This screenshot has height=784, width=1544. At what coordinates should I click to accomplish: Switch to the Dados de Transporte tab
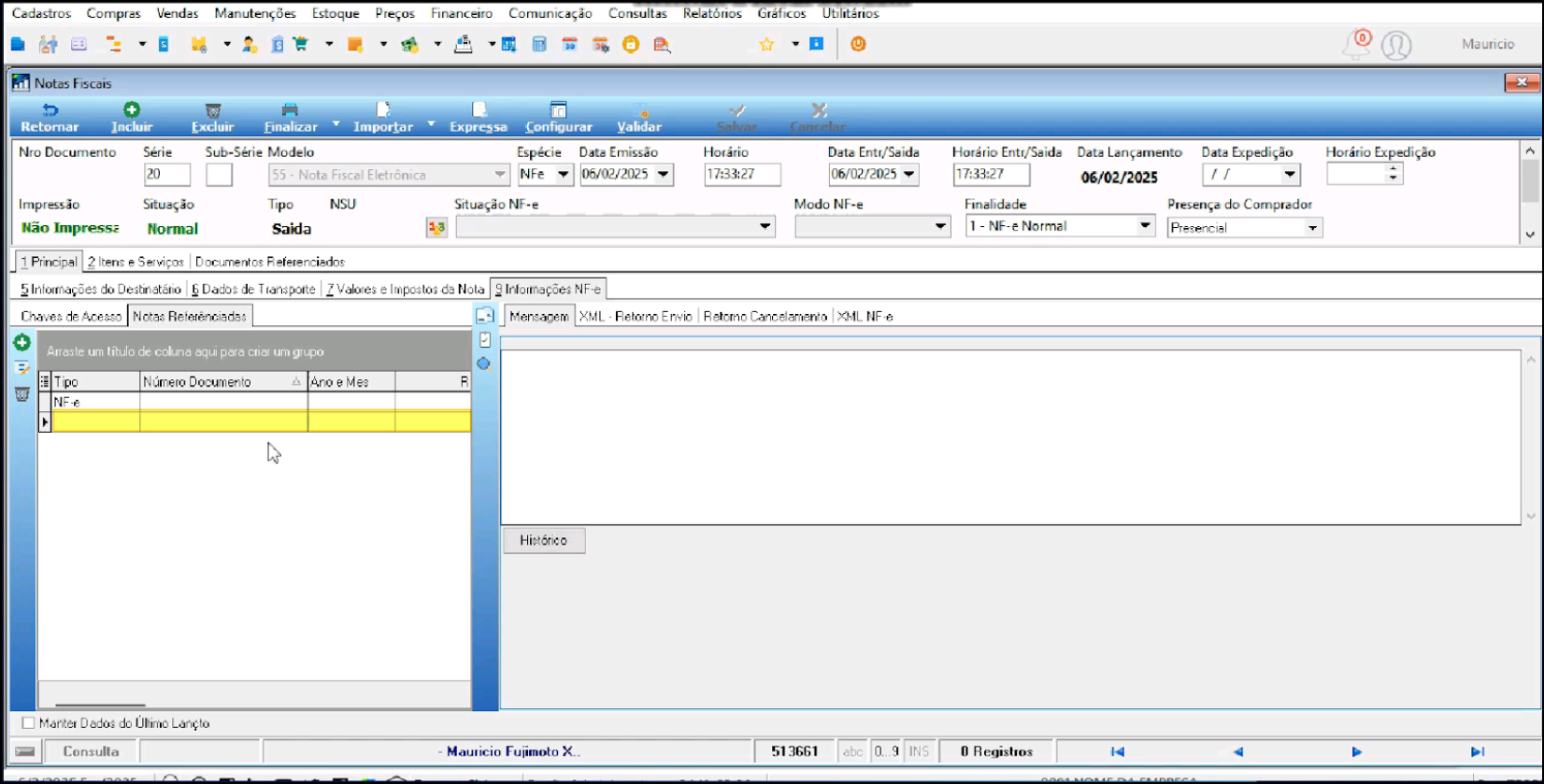(x=253, y=289)
